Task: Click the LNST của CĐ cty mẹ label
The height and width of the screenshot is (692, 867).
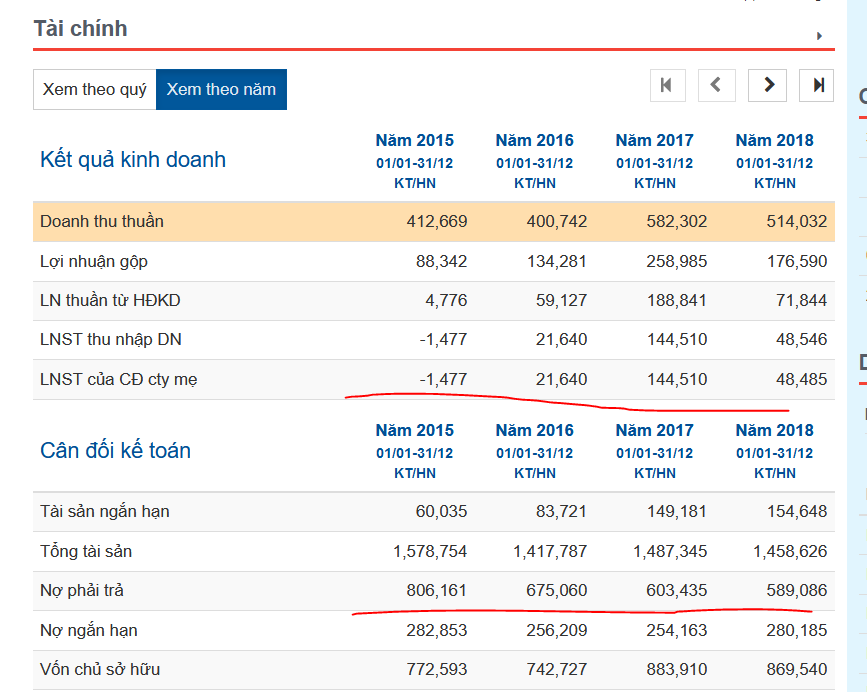Action: 119,379
